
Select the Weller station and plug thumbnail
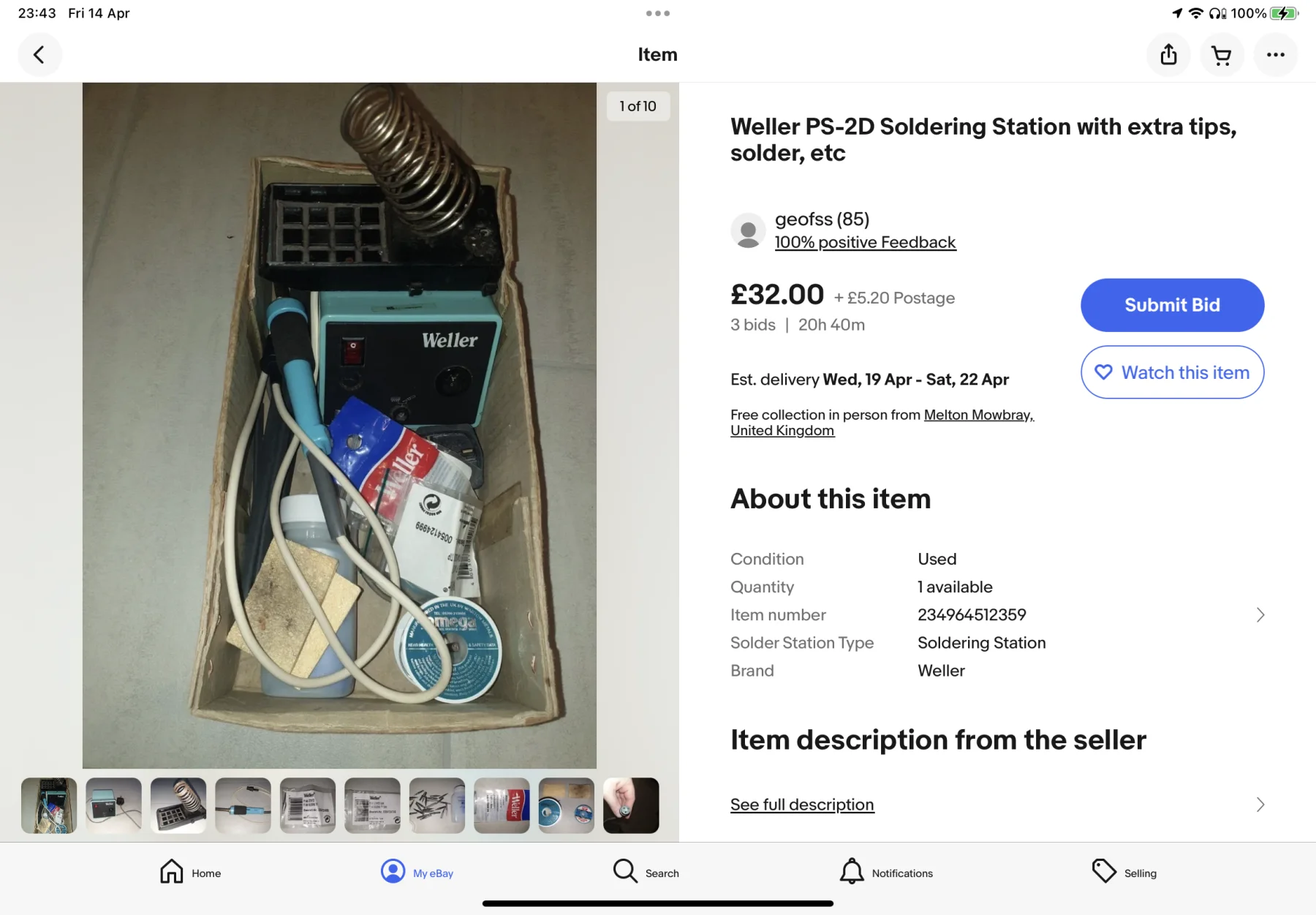(x=113, y=805)
